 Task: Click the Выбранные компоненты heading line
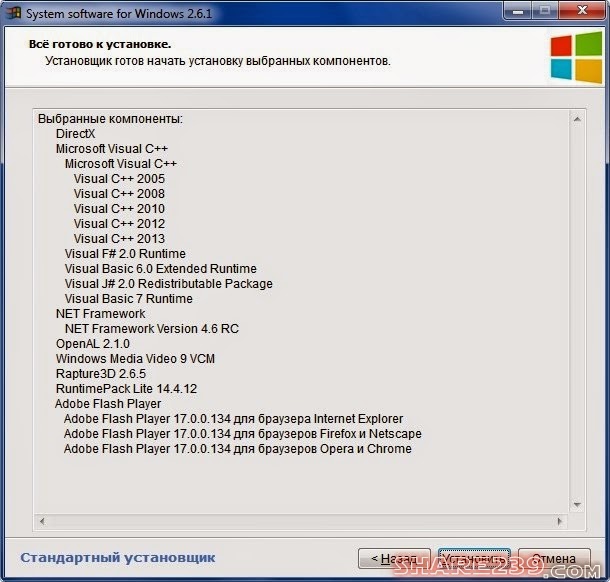tap(110, 119)
